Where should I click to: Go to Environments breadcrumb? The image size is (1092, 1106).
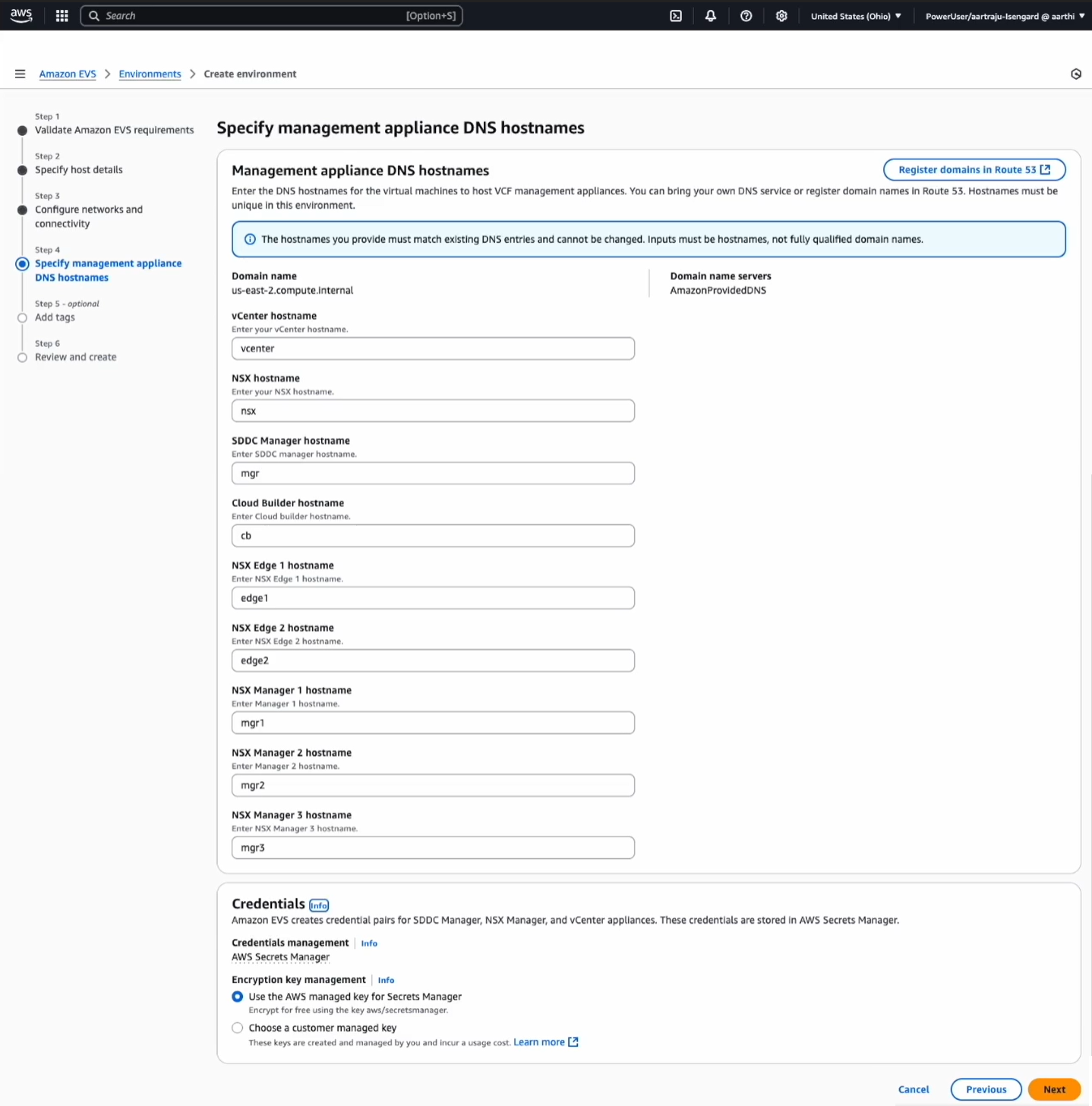coord(150,74)
